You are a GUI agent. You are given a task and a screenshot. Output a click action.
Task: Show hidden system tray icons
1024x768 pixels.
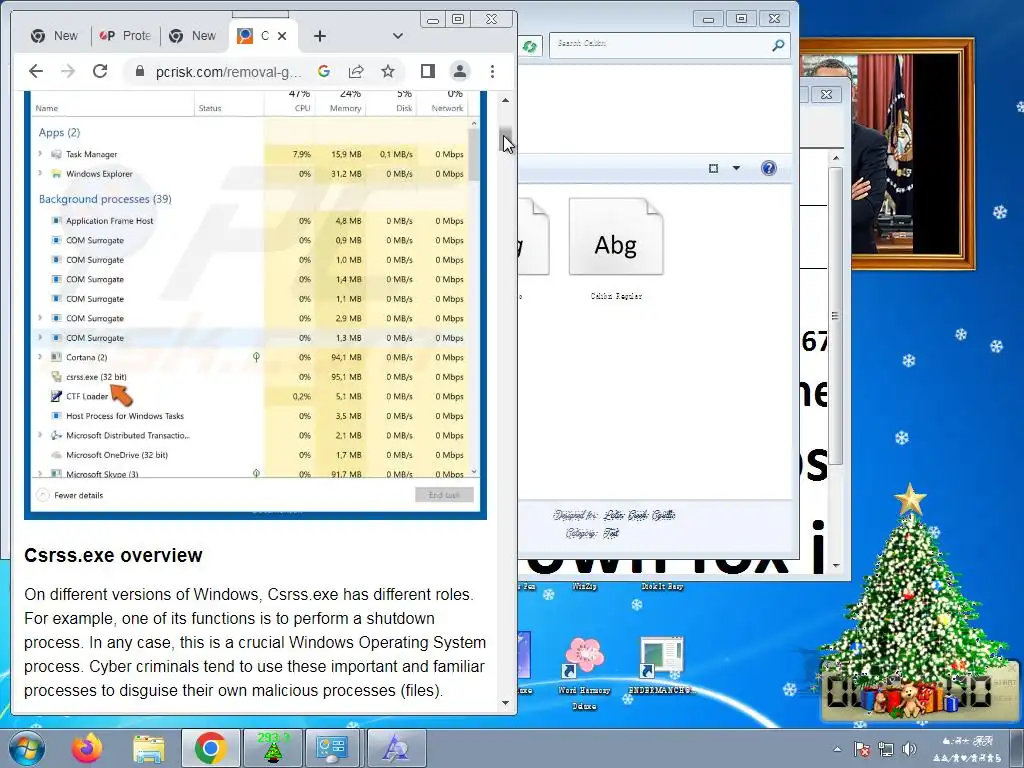837,750
